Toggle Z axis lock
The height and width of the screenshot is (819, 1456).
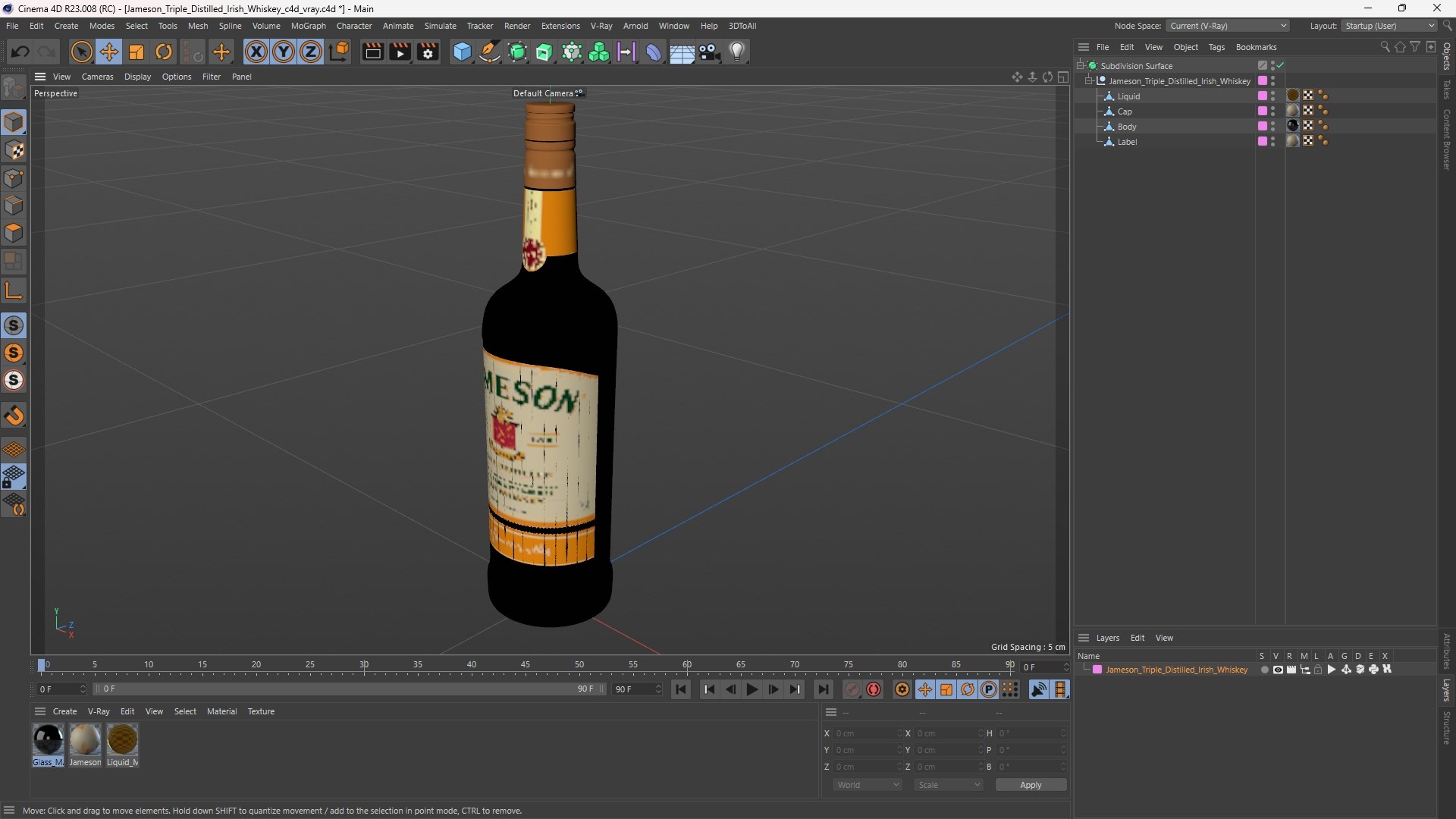pyautogui.click(x=311, y=52)
